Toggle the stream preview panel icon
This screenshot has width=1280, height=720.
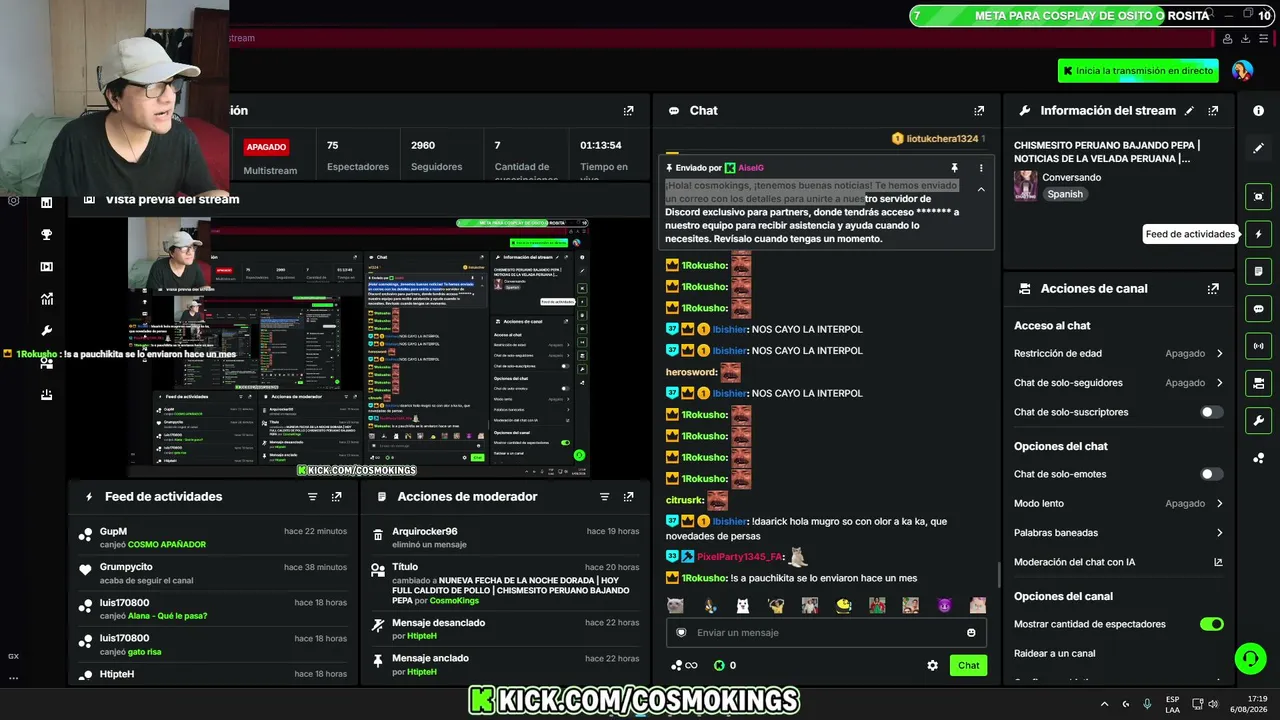click(x=1258, y=196)
